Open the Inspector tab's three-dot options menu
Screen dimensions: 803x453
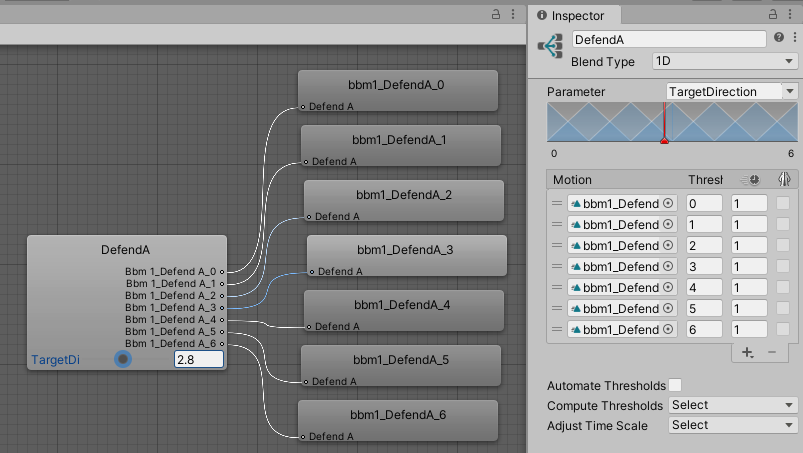(791, 15)
